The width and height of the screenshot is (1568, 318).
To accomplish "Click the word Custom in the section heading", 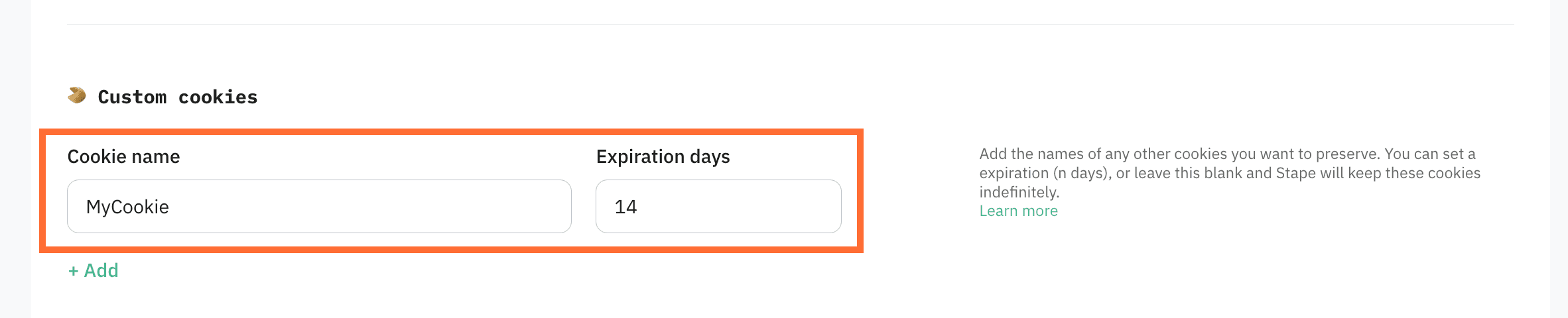I will coord(132,97).
